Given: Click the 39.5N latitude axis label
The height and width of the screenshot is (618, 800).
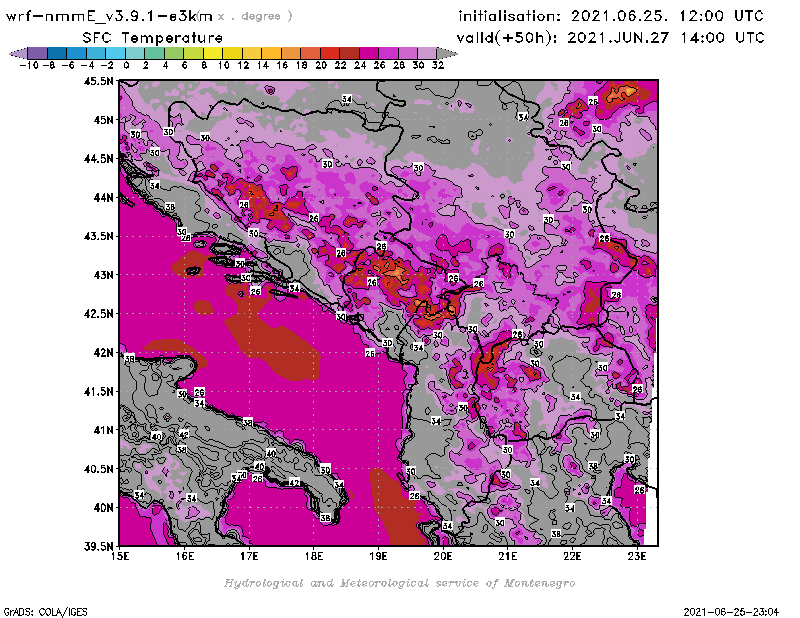Looking at the screenshot, I should tap(97, 546).
